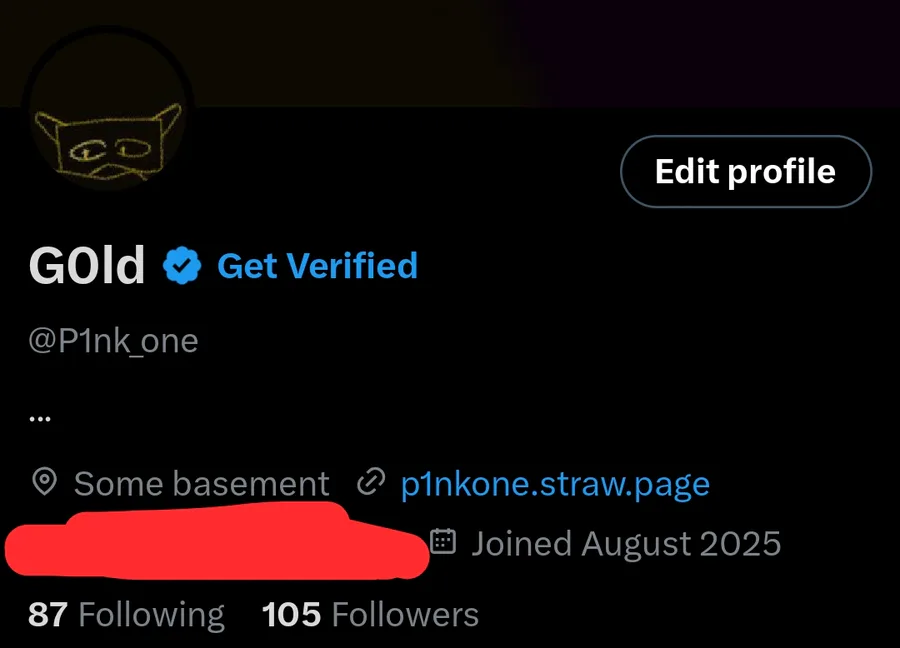This screenshot has height=648, width=900.
Task: Click the G0ld display name
Action: coord(87,265)
